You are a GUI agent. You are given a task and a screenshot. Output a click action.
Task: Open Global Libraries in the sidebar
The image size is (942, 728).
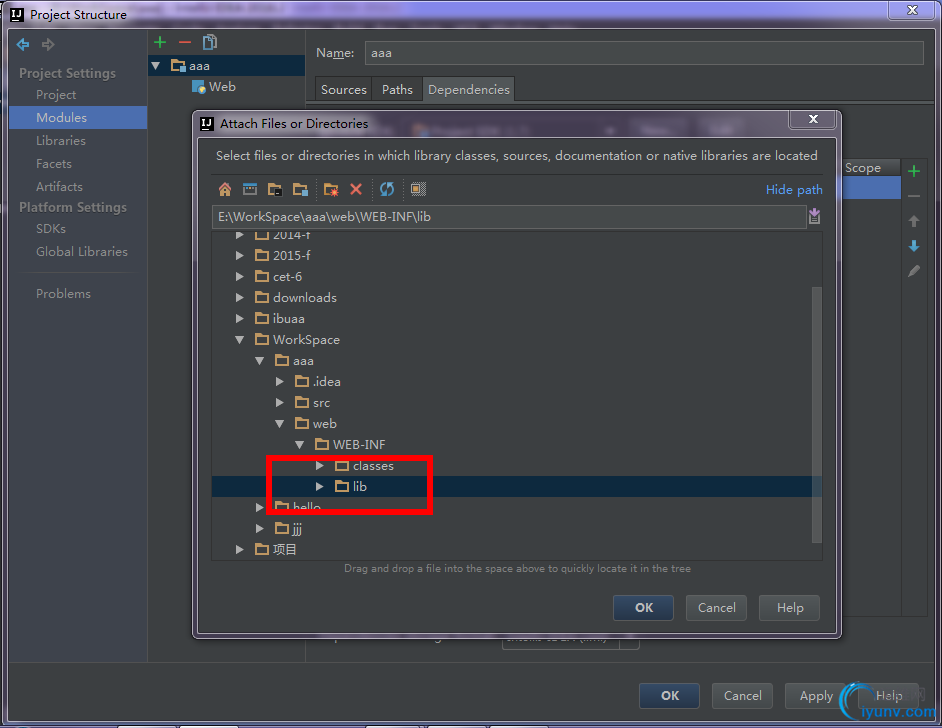pos(82,252)
